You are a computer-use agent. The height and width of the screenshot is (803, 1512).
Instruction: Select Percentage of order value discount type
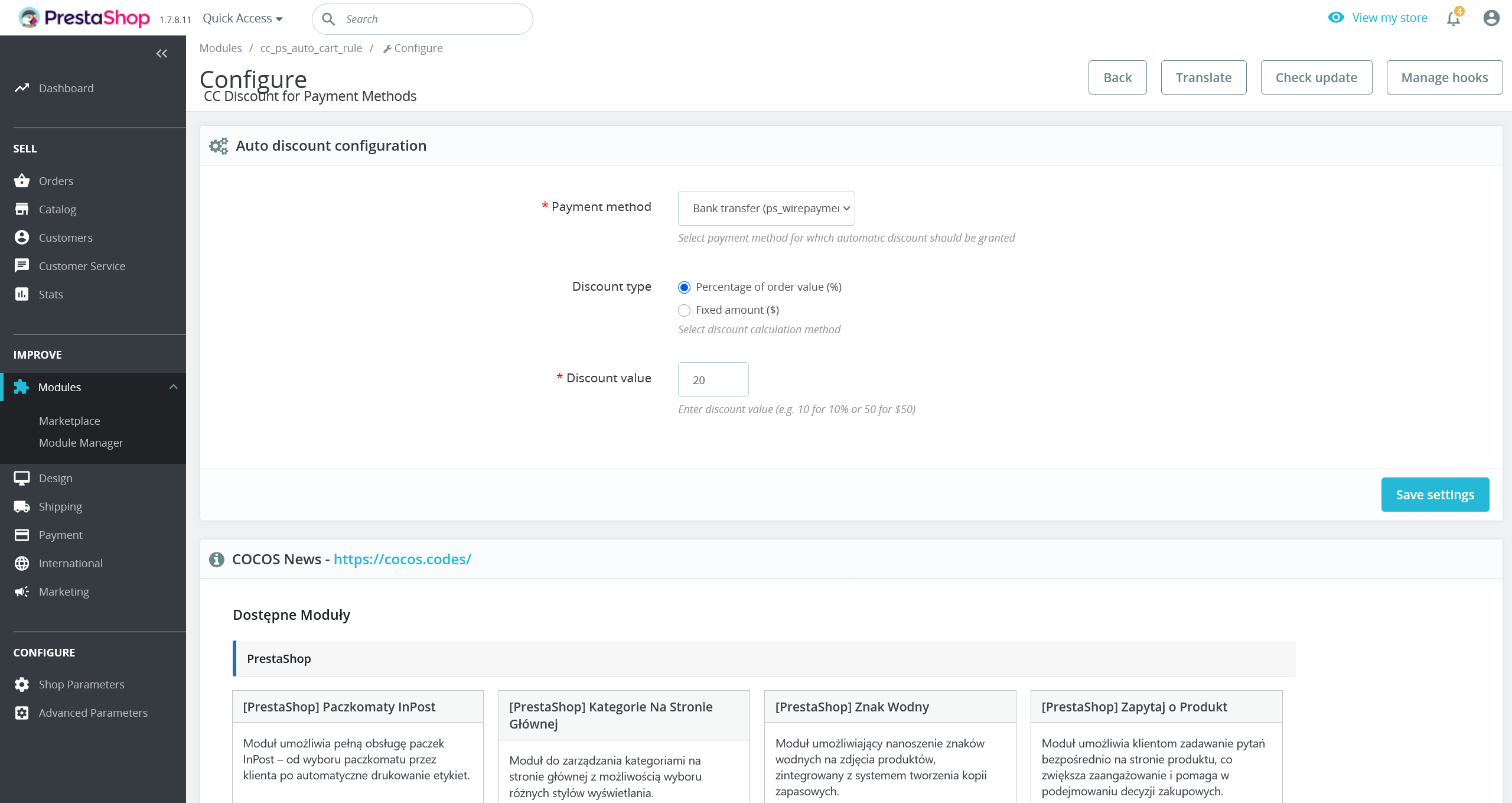(x=684, y=287)
